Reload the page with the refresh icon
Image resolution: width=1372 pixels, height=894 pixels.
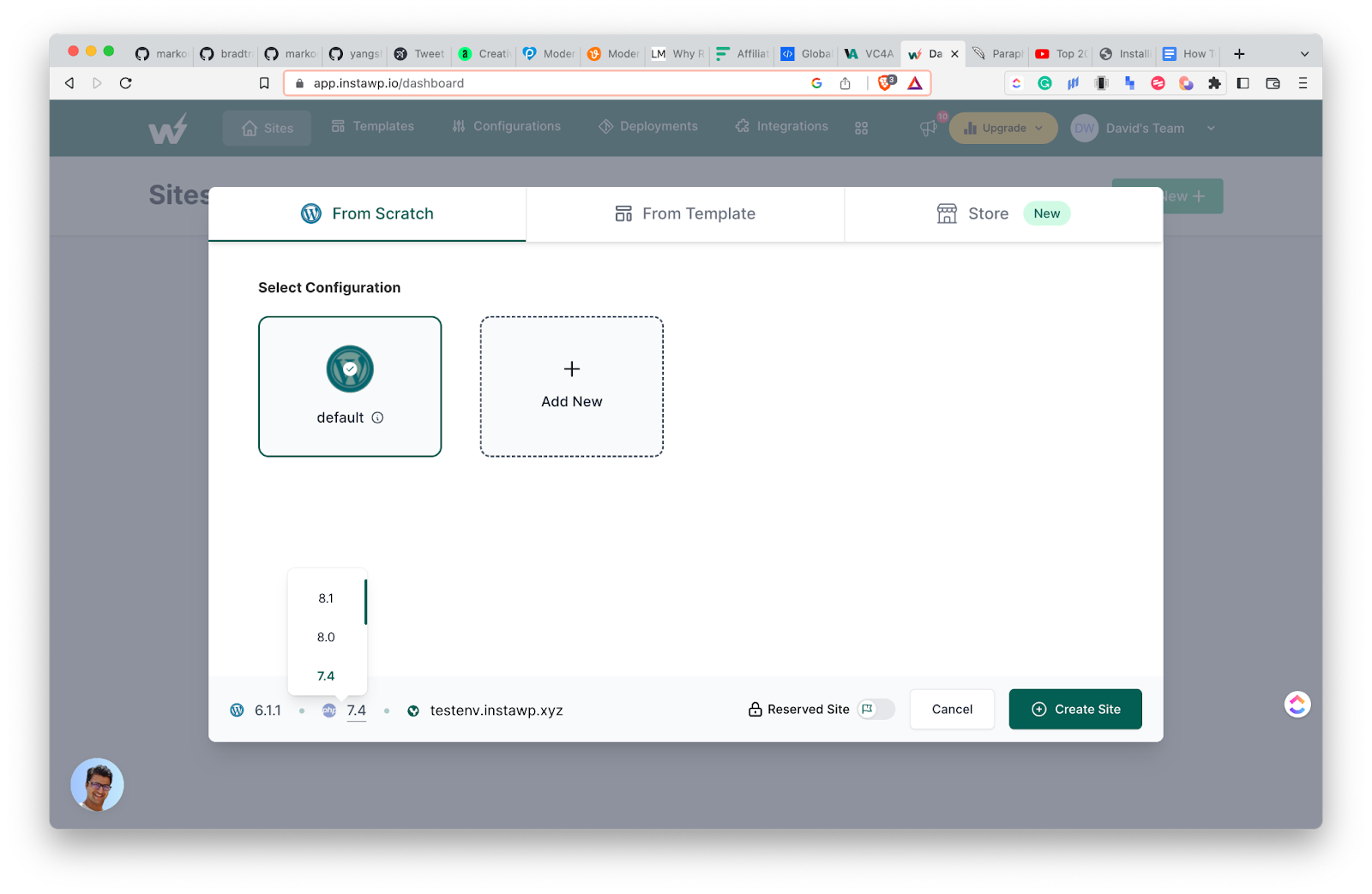126,83
